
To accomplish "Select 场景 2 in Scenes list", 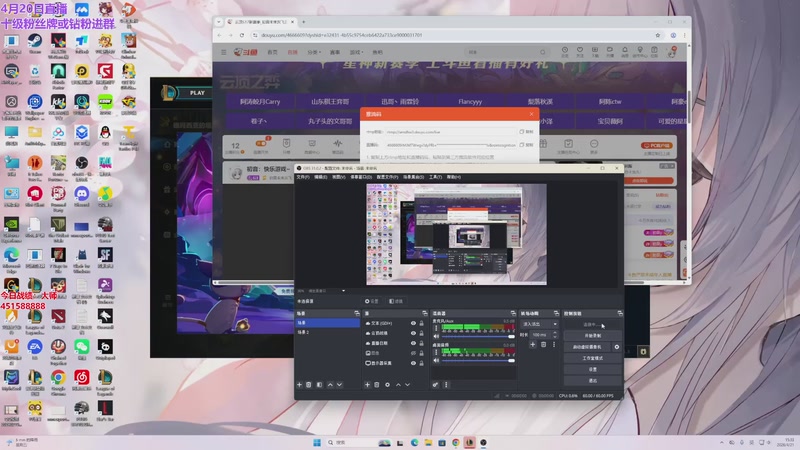I will [x=328, y=332].
